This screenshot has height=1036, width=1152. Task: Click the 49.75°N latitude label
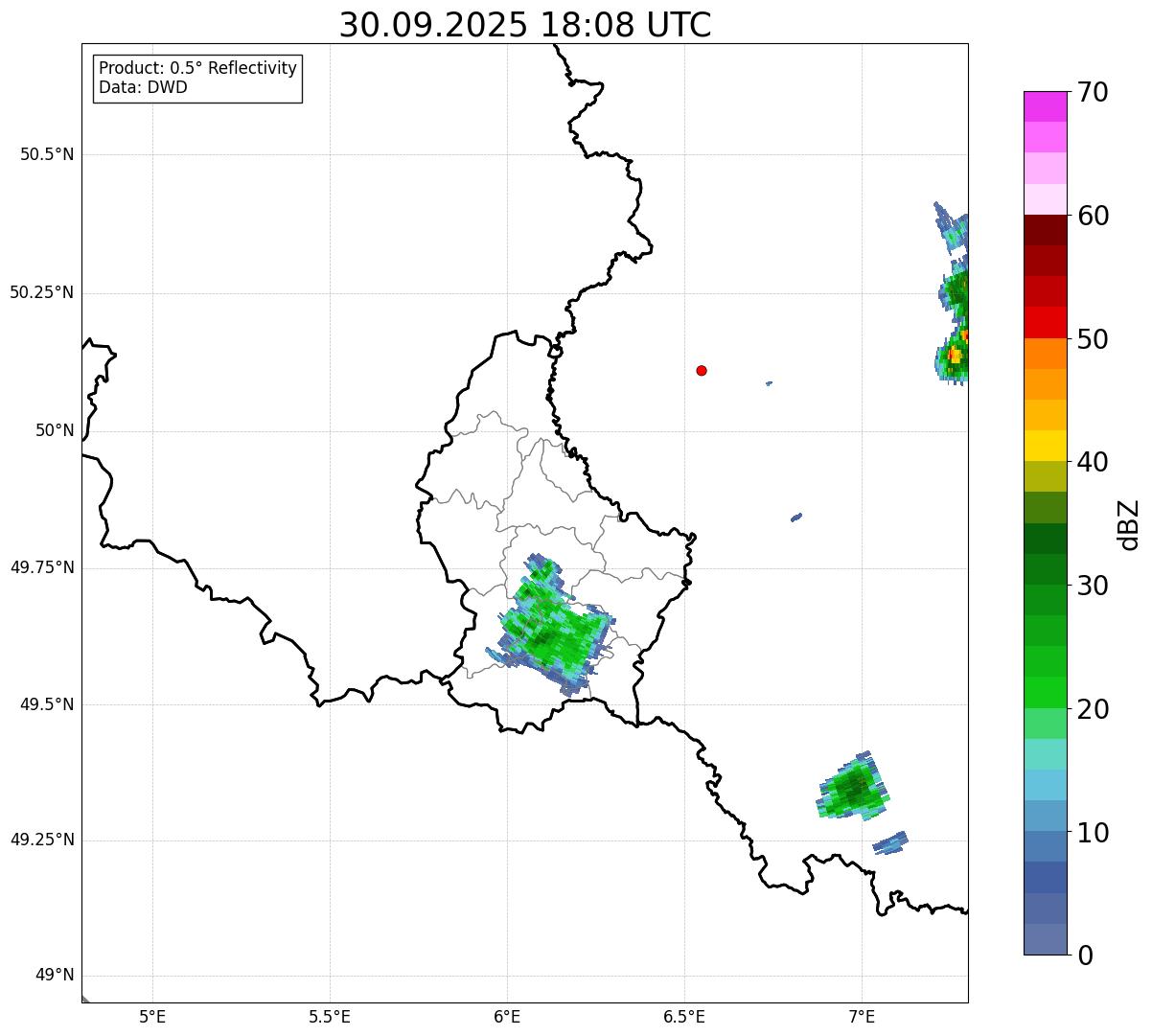41,567
